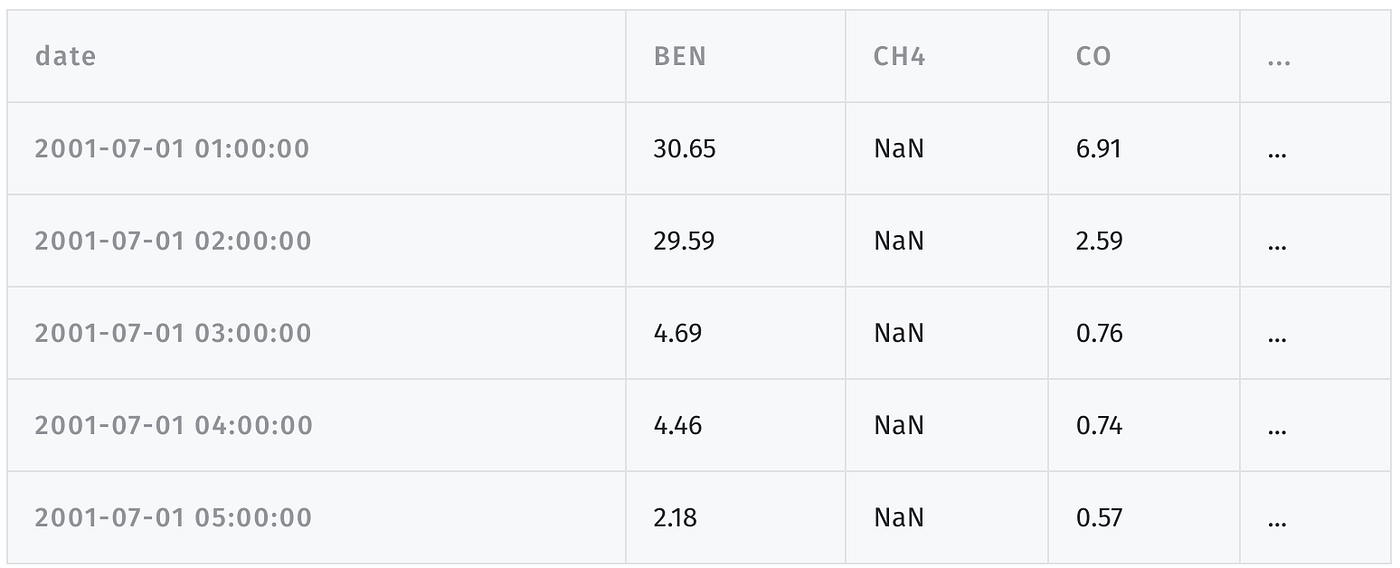This screenshot has height=568, width=1400.
Task: Select row 2001-07-01 01:00:00 date cell
Action: [172, 149]
